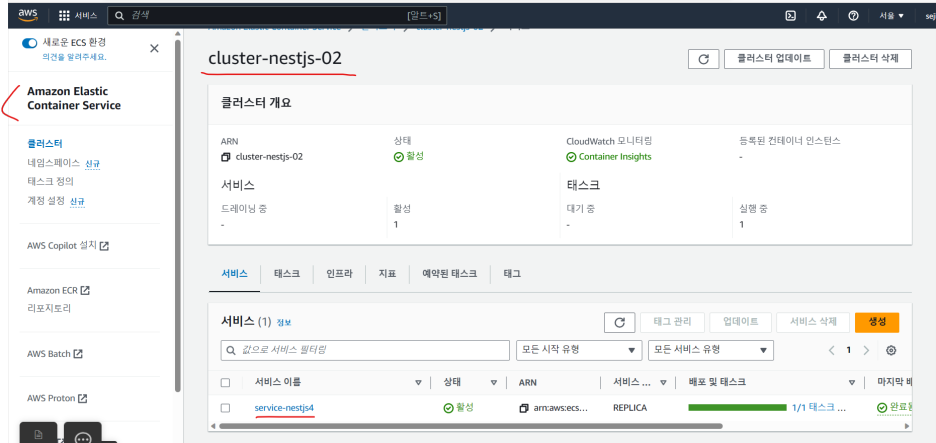
Task: Switch to the 인프라 tab
Action: pyautogui.click(x=339, y=274)
